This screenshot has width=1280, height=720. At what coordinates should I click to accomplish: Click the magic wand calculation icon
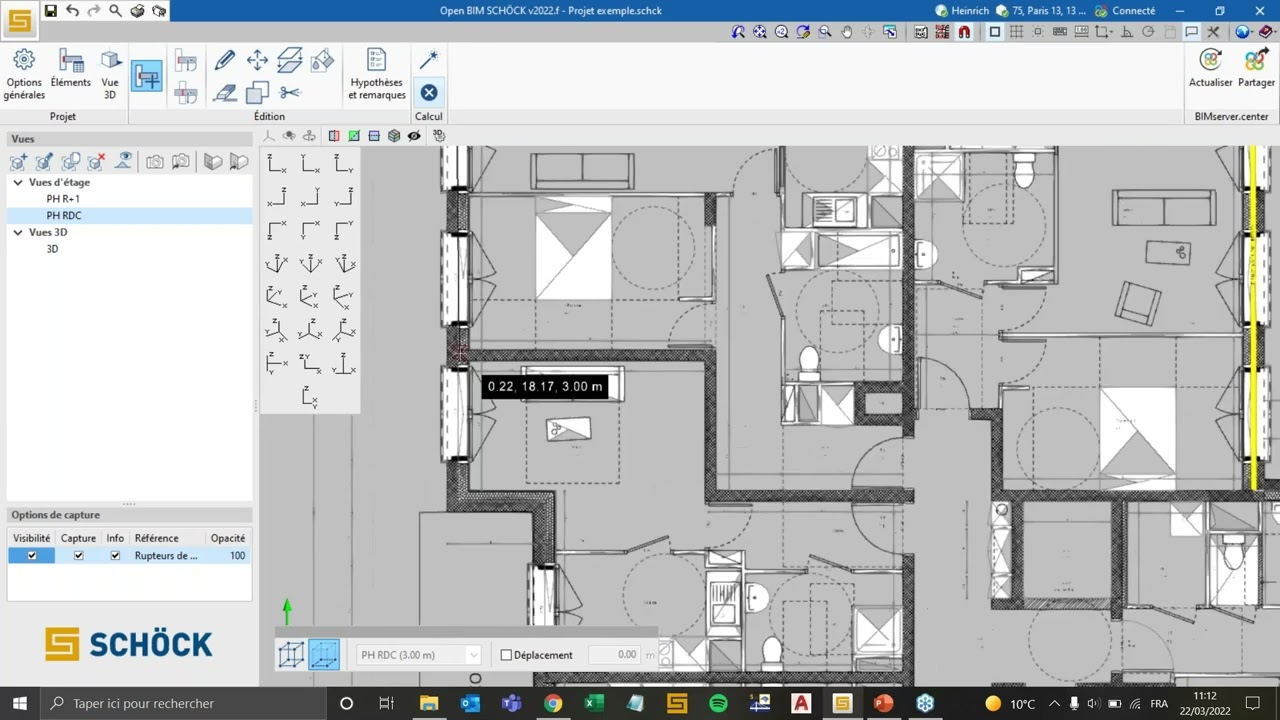coord(429,60)
